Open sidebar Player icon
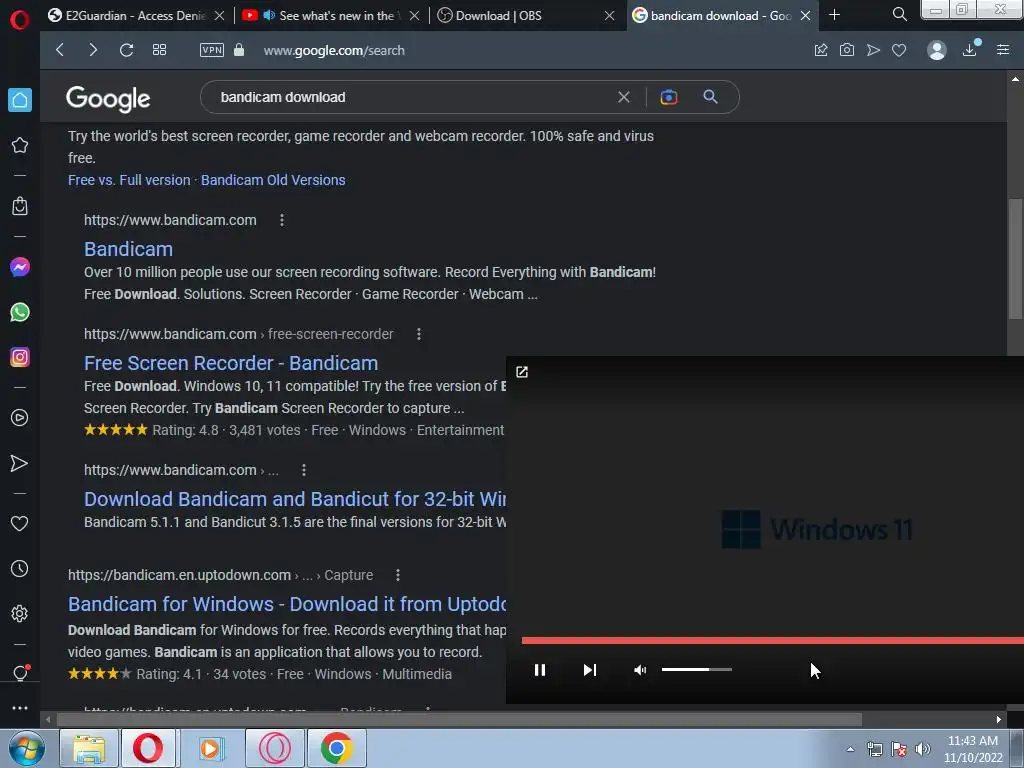 pyautogui.click(x=20, y=418)
